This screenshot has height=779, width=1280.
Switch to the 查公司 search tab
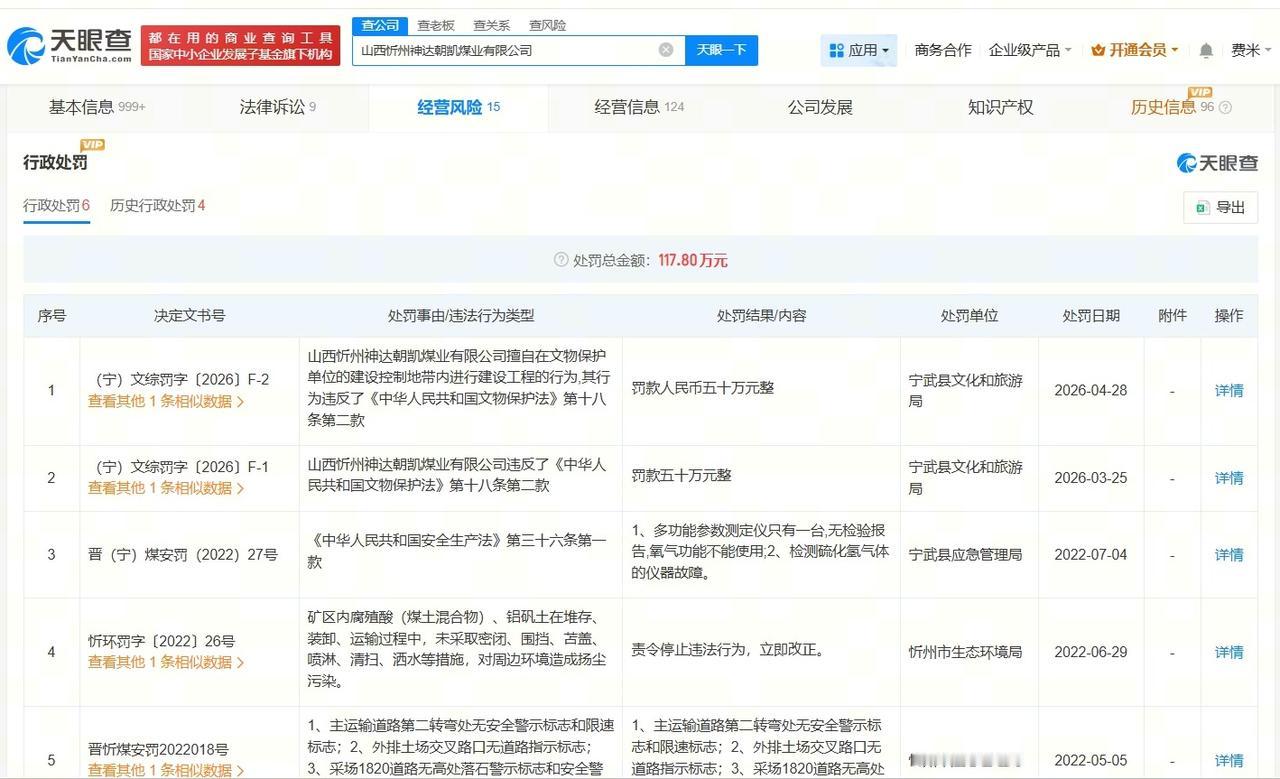point(380,25)
